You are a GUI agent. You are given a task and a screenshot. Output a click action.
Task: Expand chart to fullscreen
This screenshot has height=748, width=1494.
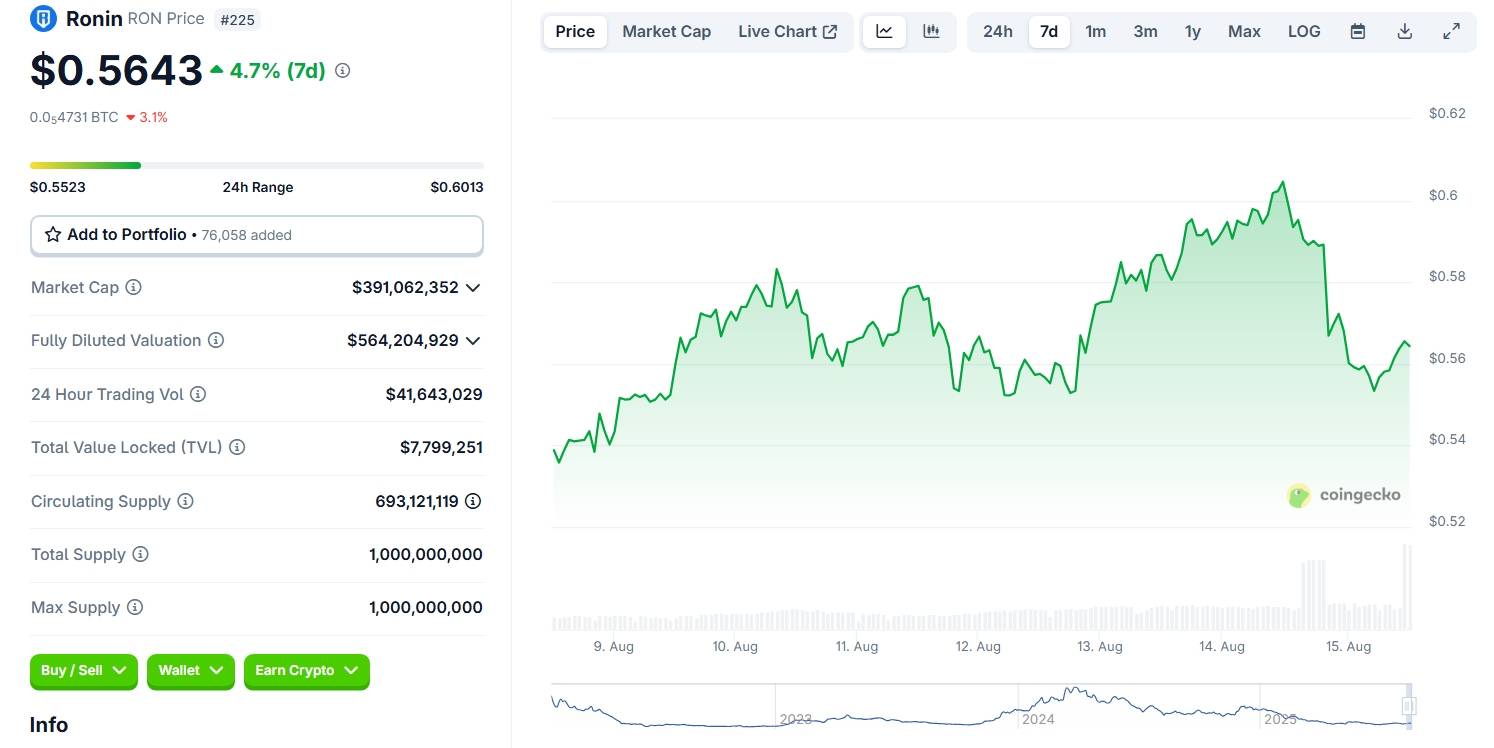(1451, 31)
